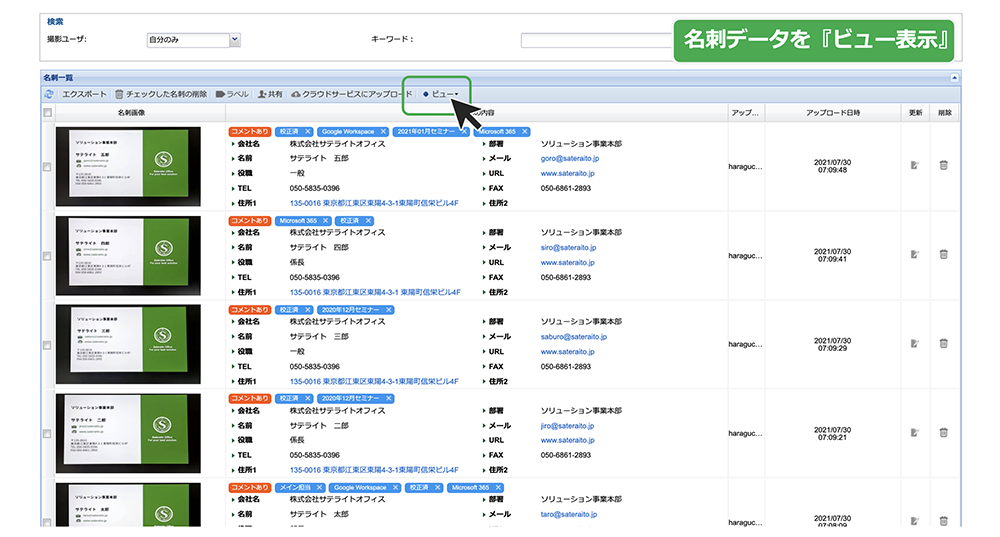This screenshot has width=1000, height=537.
Task: Click the エクスポート toolbar button
Action: (84, 94)
